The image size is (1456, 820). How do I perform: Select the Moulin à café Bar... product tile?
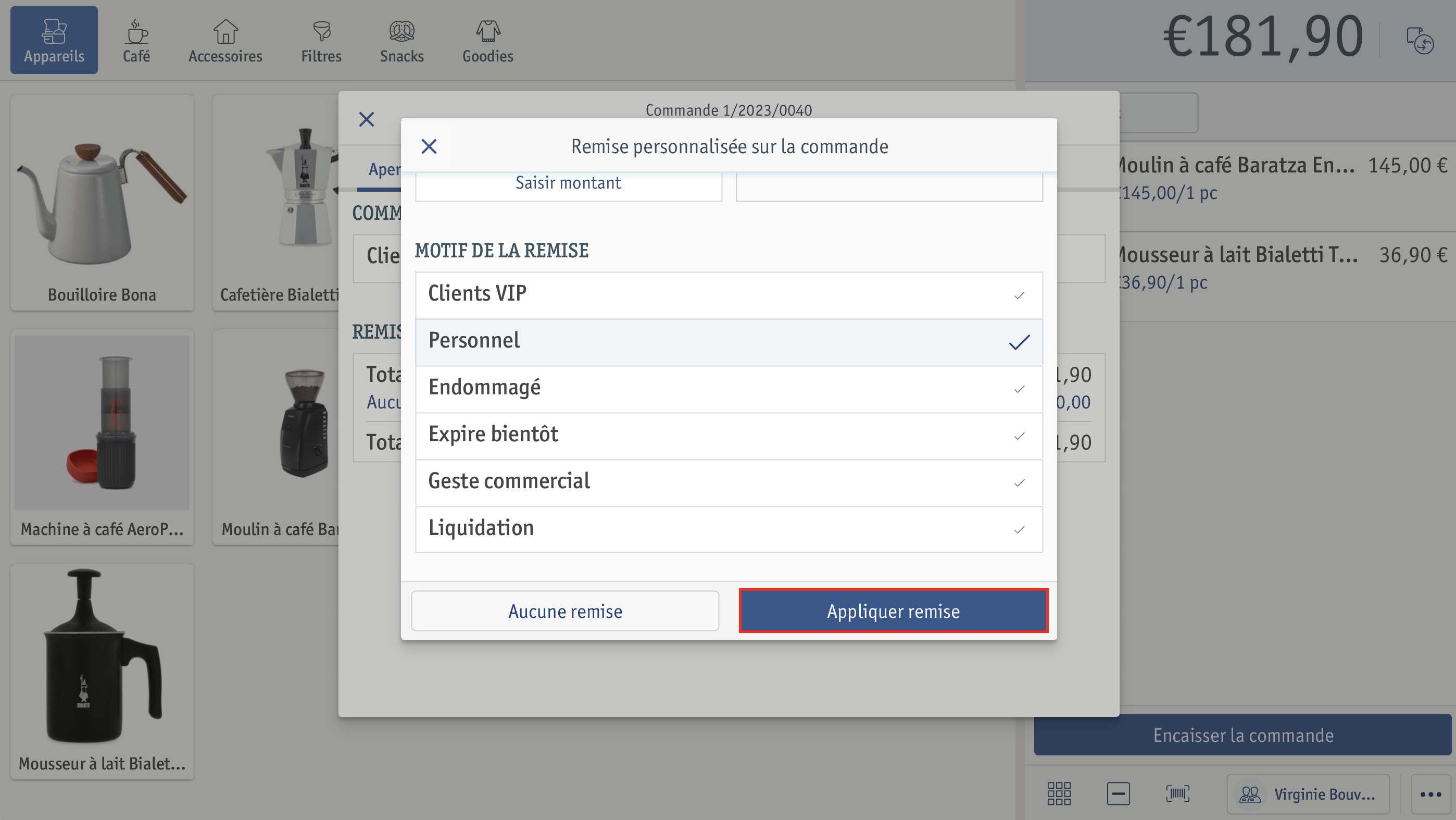coord(276,438)
